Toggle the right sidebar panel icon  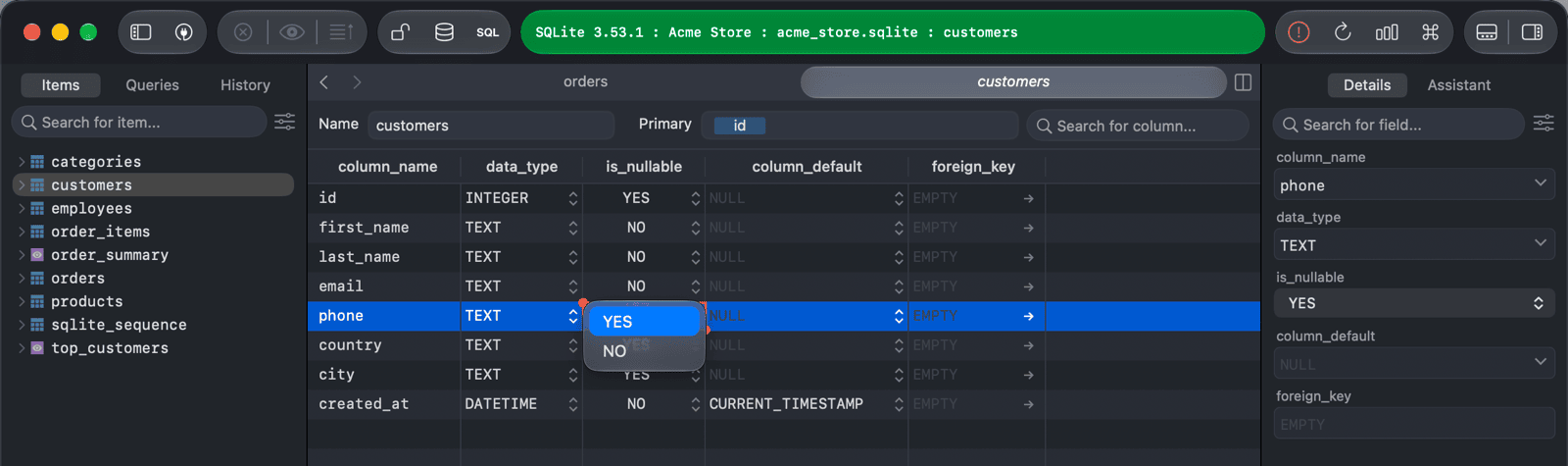point(1532,32)
